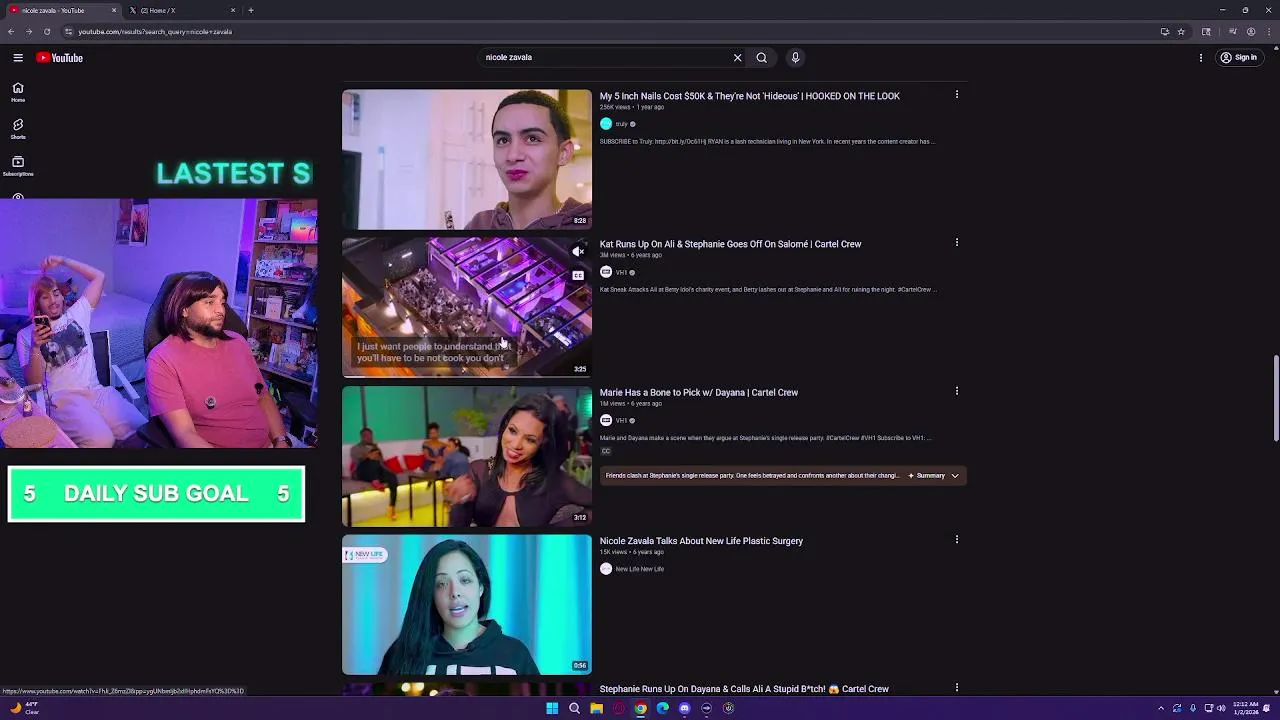The height and width of the screenshot is (720, 1280).
Task: Toggle captions on Kat Runs Up preview
Action: pos(578,275)
